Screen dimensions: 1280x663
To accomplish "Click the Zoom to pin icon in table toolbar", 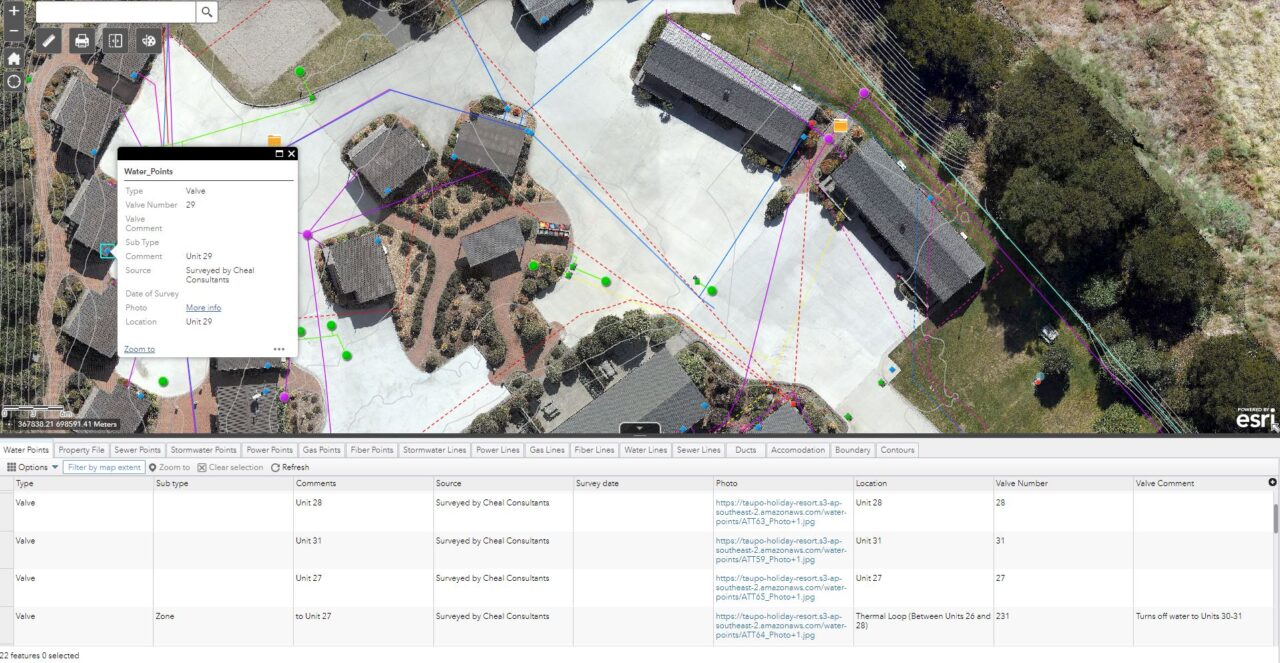I will [x=170, y=466].
